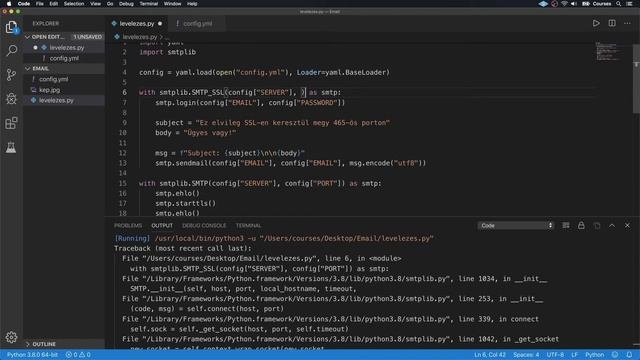Open the macOS Control Center list icon
This screenshot has width=640, height=360.
[x=630, y=4]
